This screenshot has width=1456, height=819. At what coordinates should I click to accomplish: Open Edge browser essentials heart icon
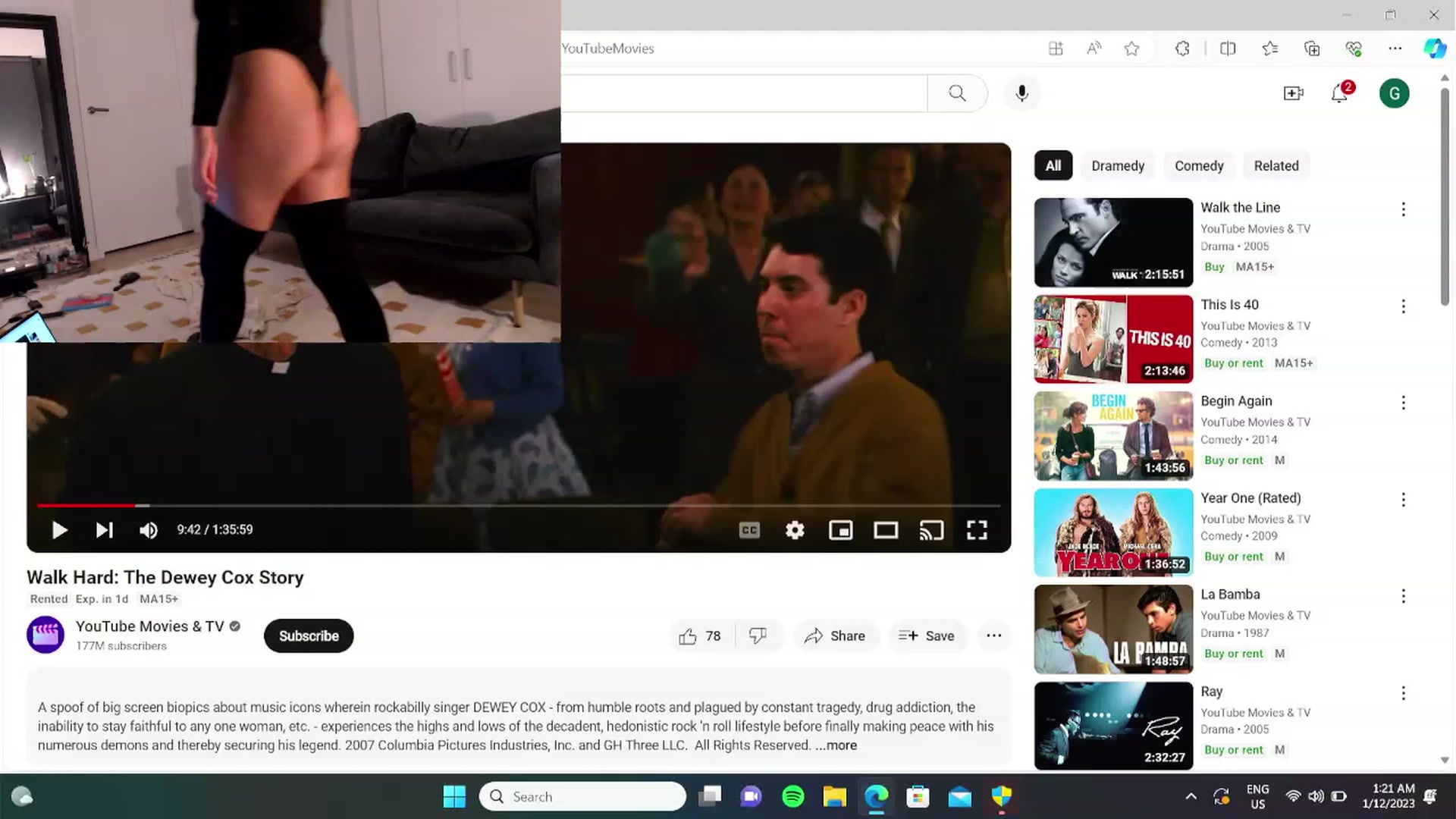pyautogui.click(x=1354, y=49)
